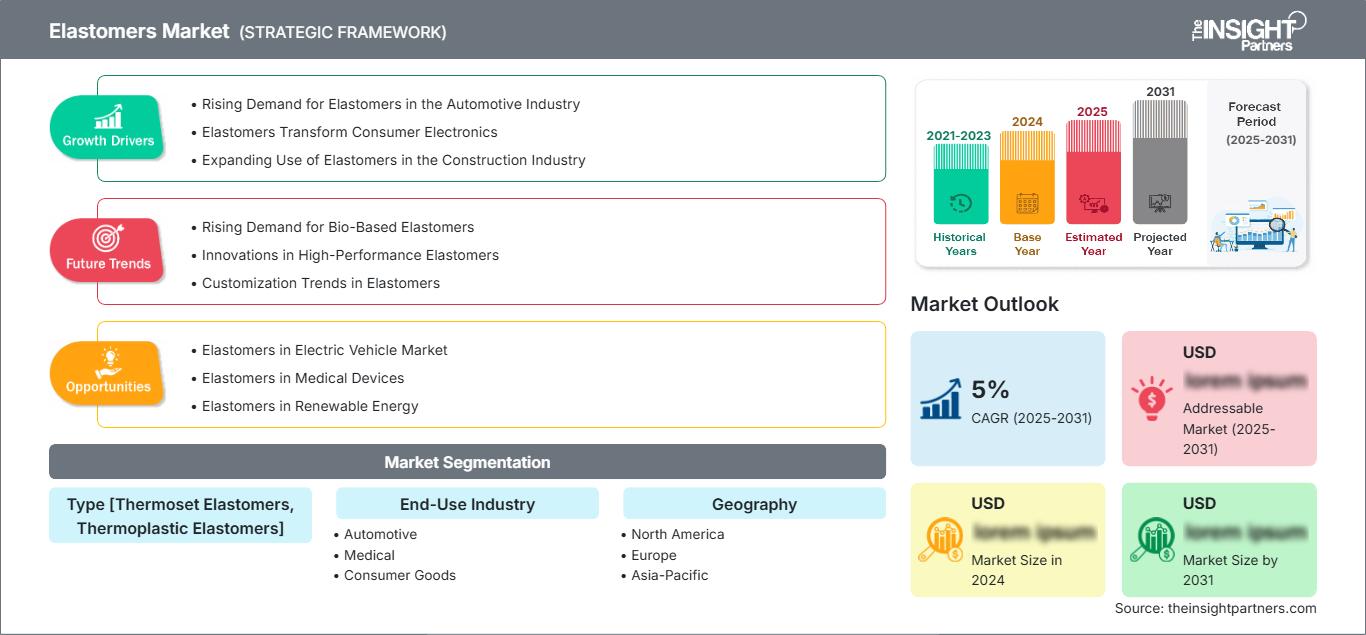
Task: Switch to the End-Use Industry section
Action: tap(467, 503)
